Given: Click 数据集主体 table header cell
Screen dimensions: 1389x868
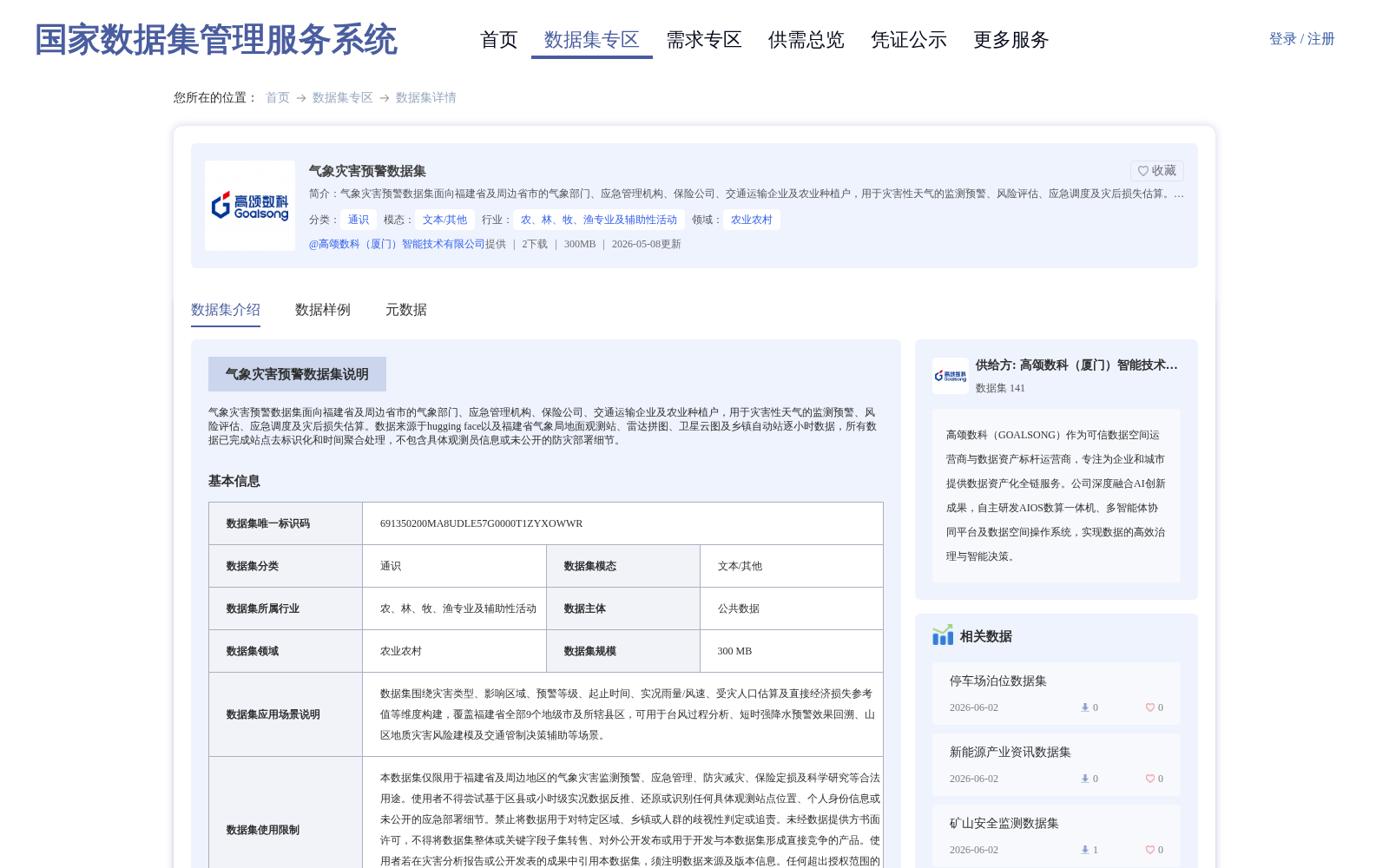Looking at the screenshot, I should tap(623, 608).
